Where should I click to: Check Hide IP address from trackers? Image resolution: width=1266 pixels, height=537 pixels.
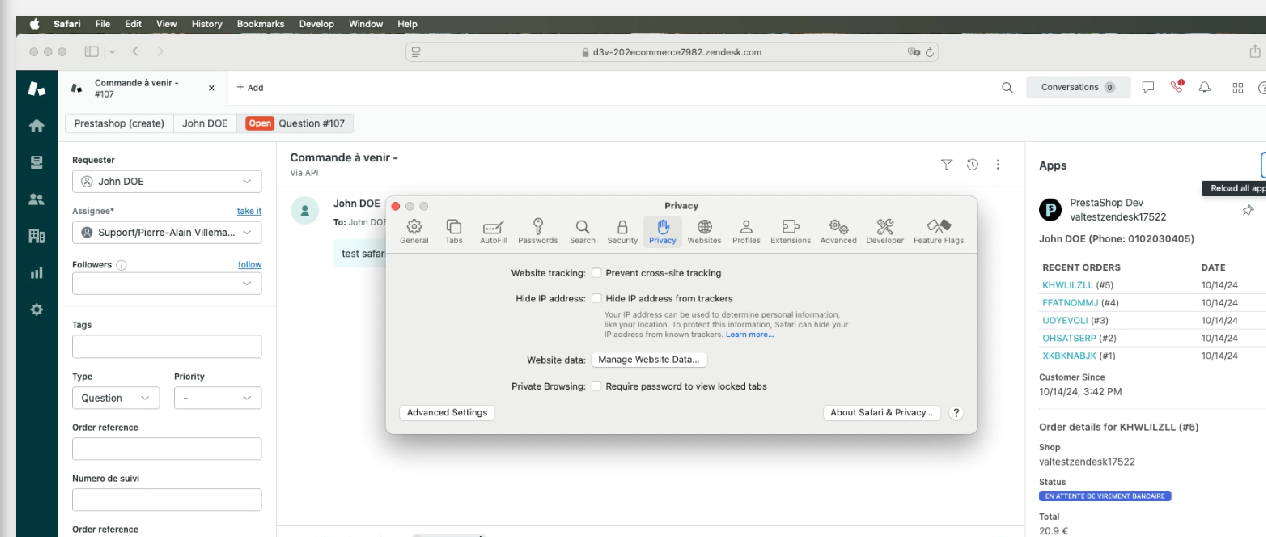click(596, 298)
